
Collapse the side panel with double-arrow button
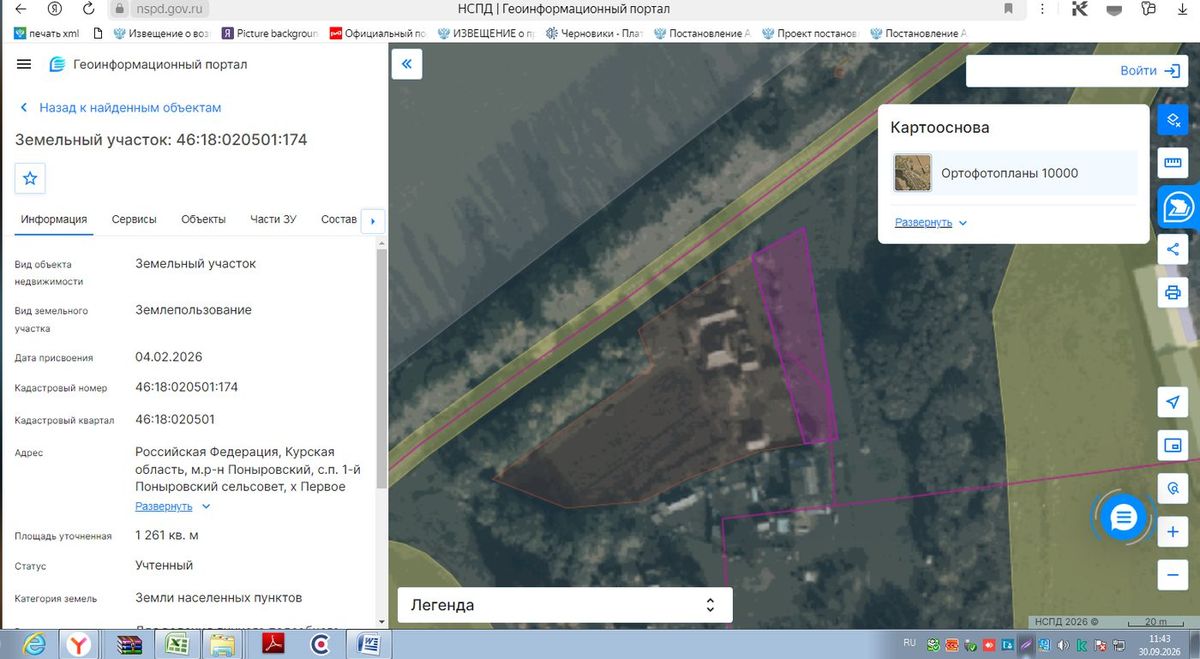407,64
